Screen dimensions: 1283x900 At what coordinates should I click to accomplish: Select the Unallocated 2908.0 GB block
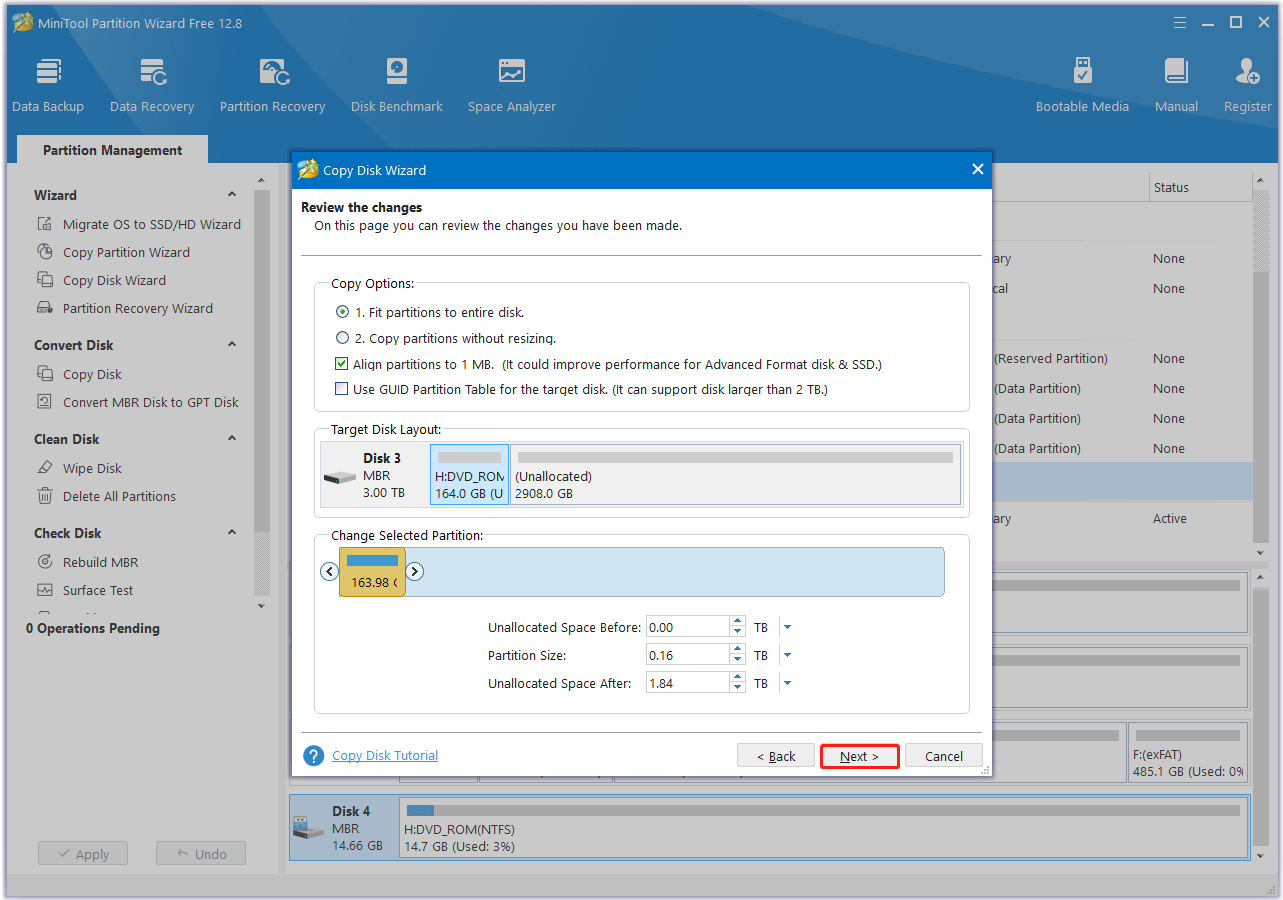point(735,475)
